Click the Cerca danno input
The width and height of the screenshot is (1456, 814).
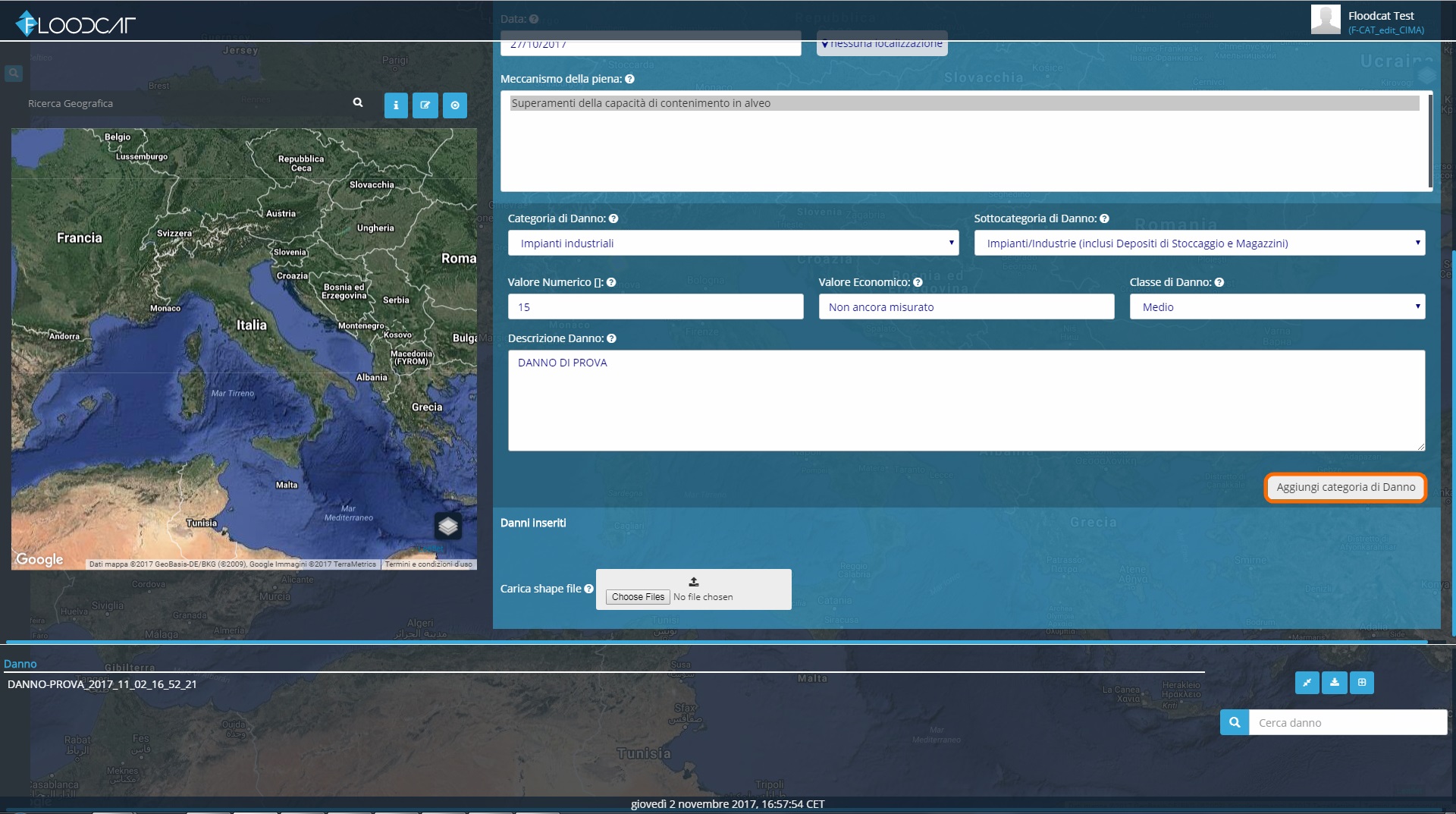pyautogui.click(x=1348, y=722)
